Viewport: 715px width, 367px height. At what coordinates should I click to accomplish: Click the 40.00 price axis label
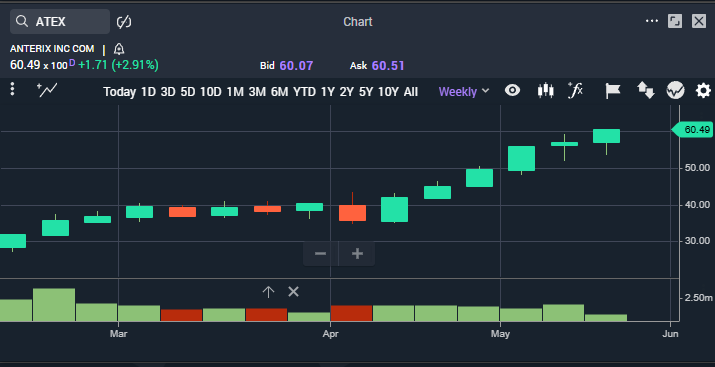(x=697, y=205)
